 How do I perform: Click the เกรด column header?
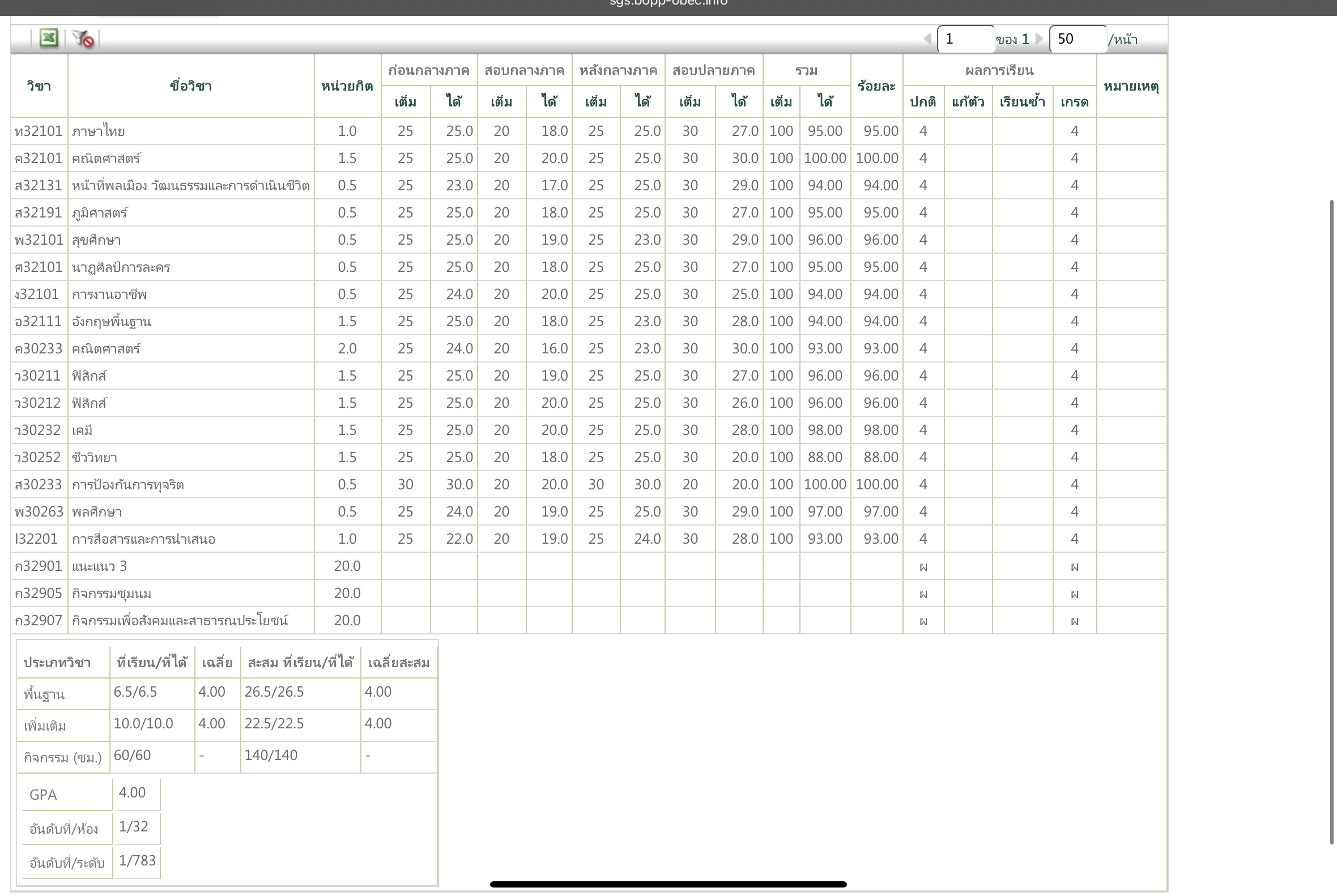(1074, 103)
